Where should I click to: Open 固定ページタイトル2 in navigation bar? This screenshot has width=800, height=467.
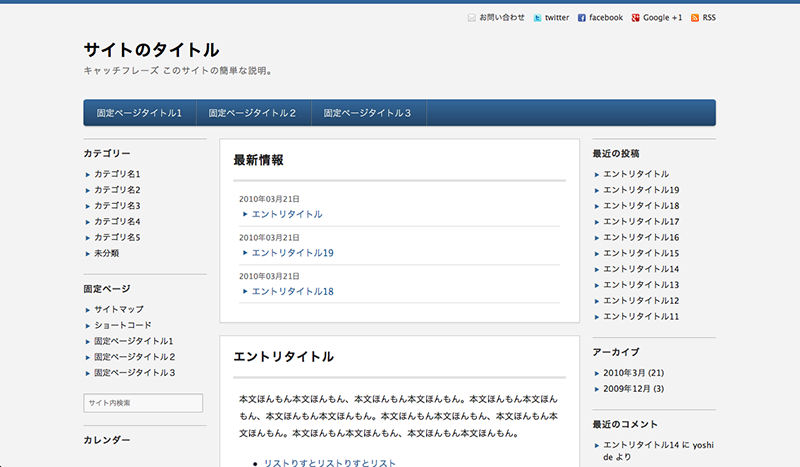(254, 113)
